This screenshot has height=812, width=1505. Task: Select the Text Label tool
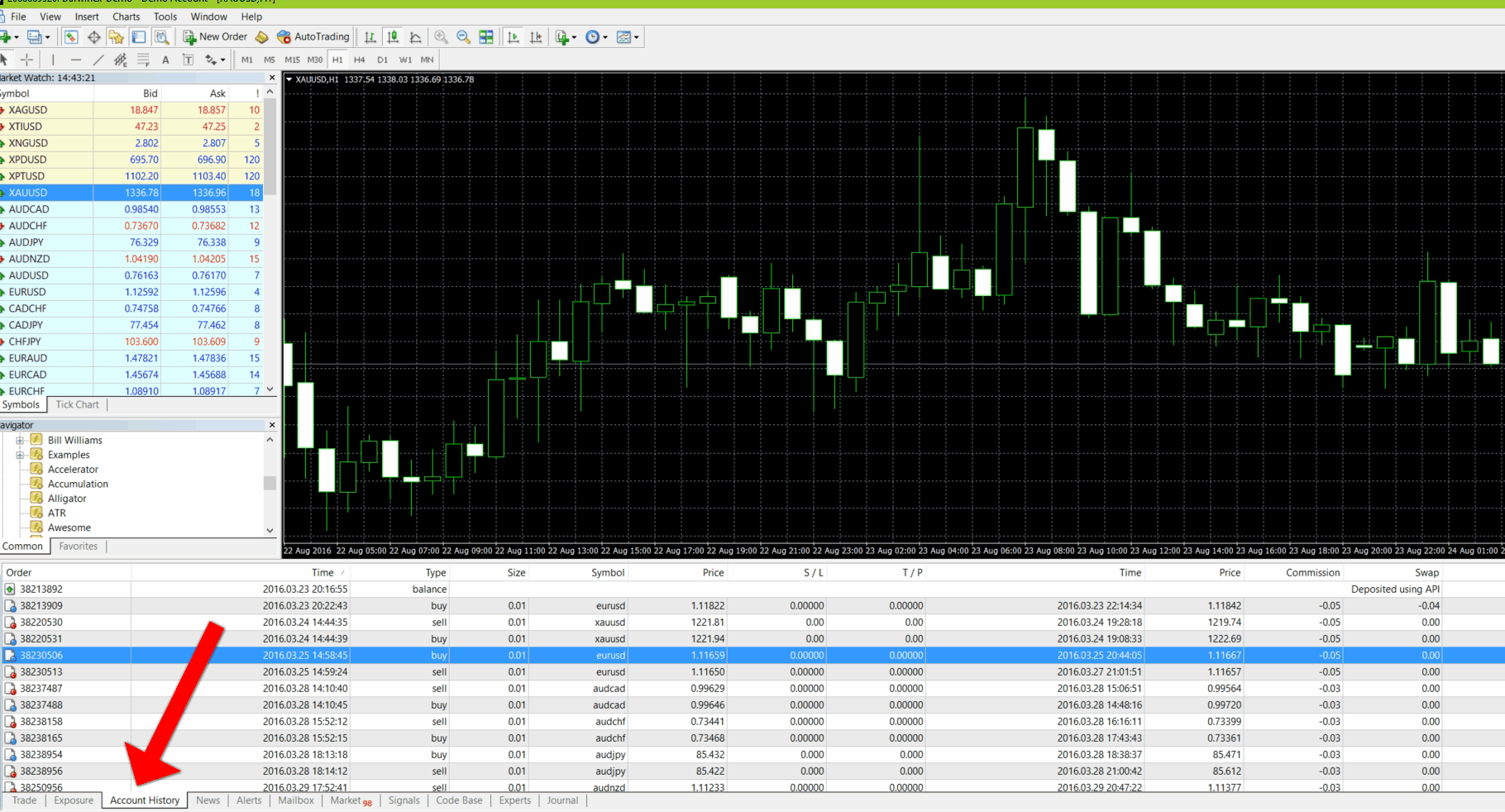[x=188, y=60]
